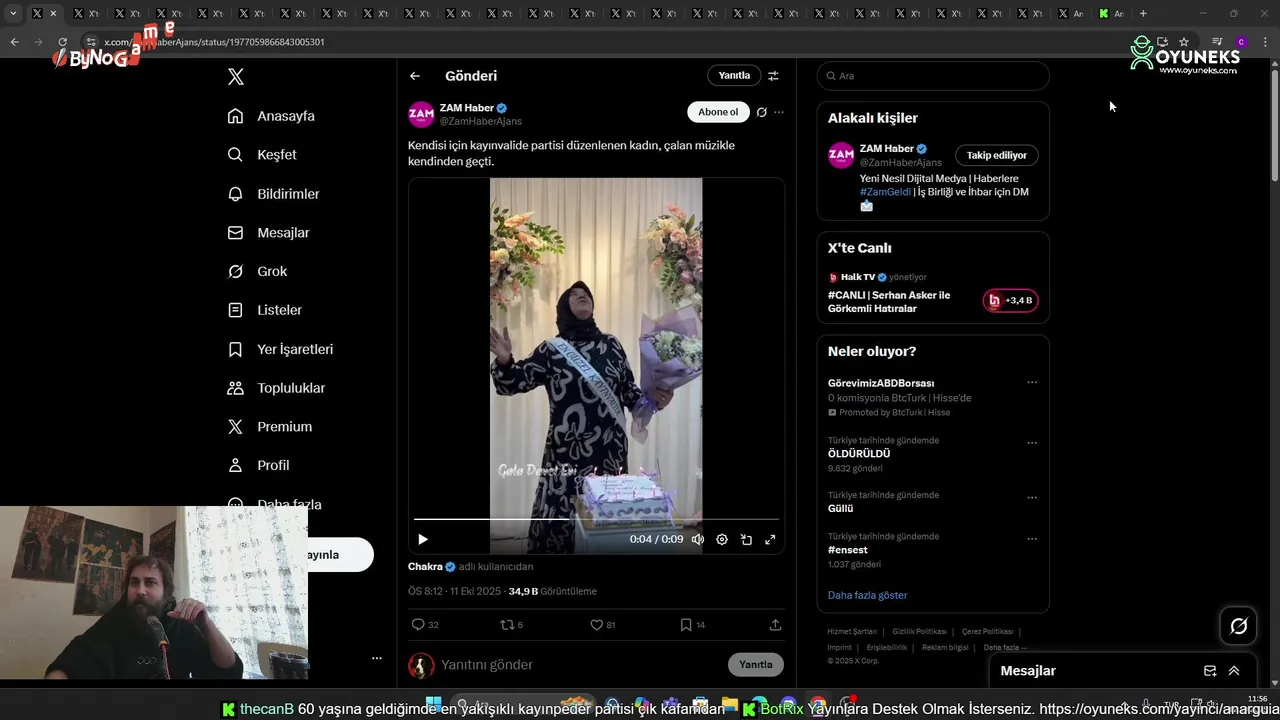
Task: Click the Yer İşaretleri bookmark icon
Action: coord(235,350)
